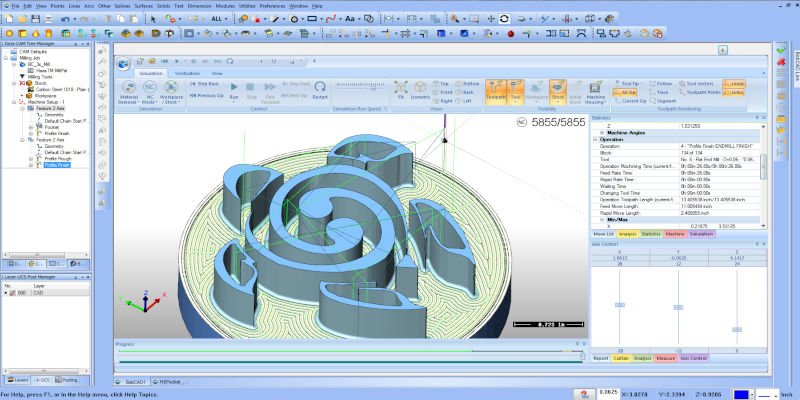The width and height of the screenshot is (800, 400).
Task: Run the simulation with the Run button
Action: (234, 90)
